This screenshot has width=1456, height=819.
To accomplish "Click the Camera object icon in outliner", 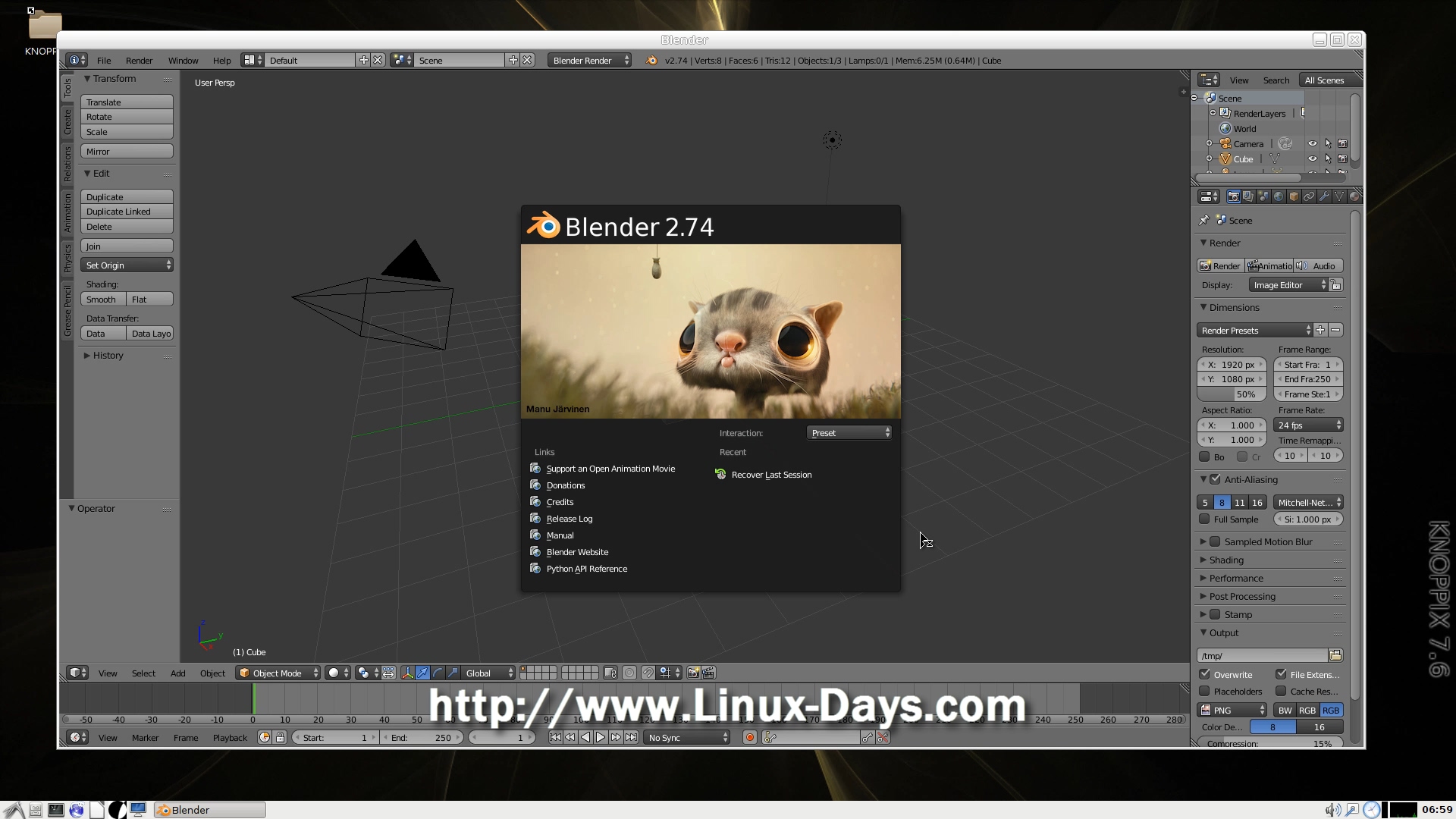I will click(x=1225, y=143).
